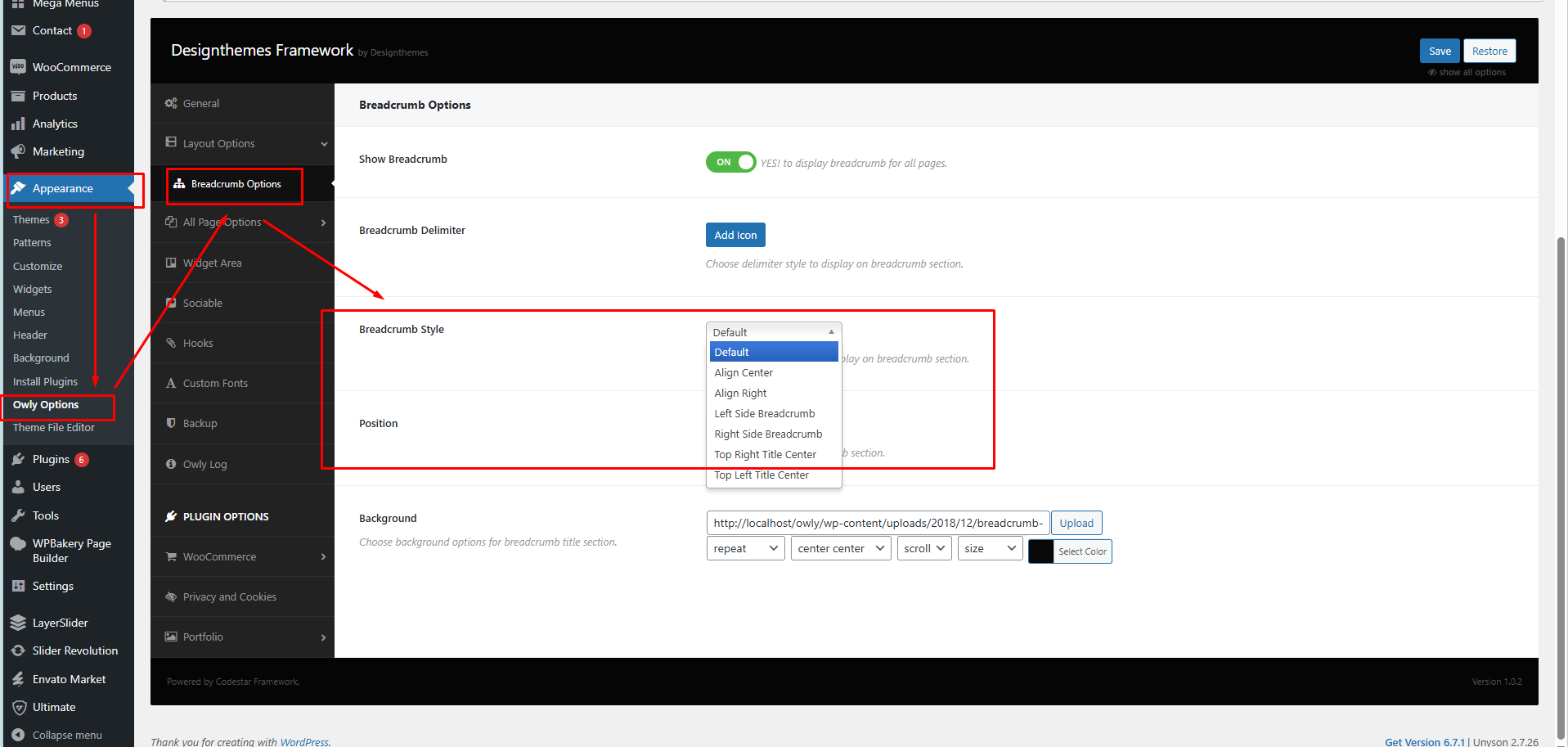Click Add Icon for delimiter

click(735, 235)
